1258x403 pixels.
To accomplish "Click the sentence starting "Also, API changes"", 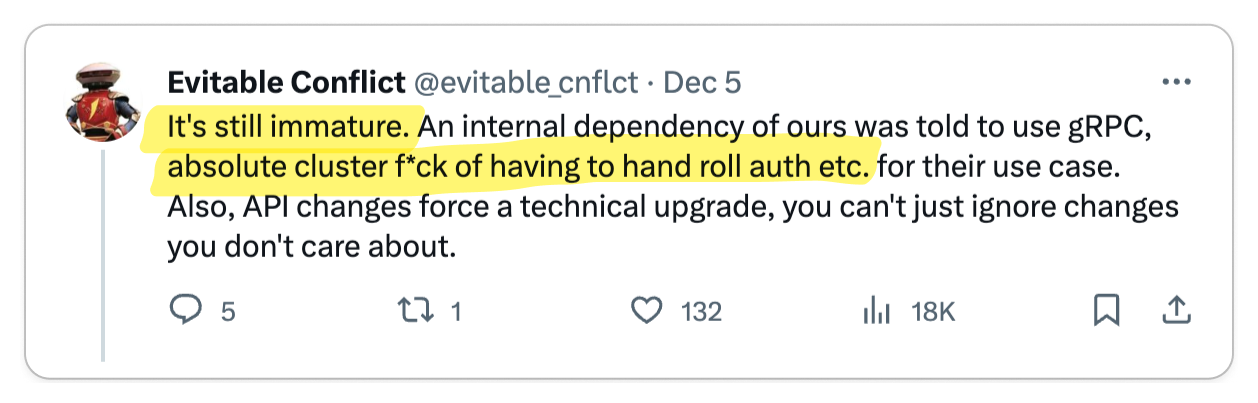I will click(674, 226).
